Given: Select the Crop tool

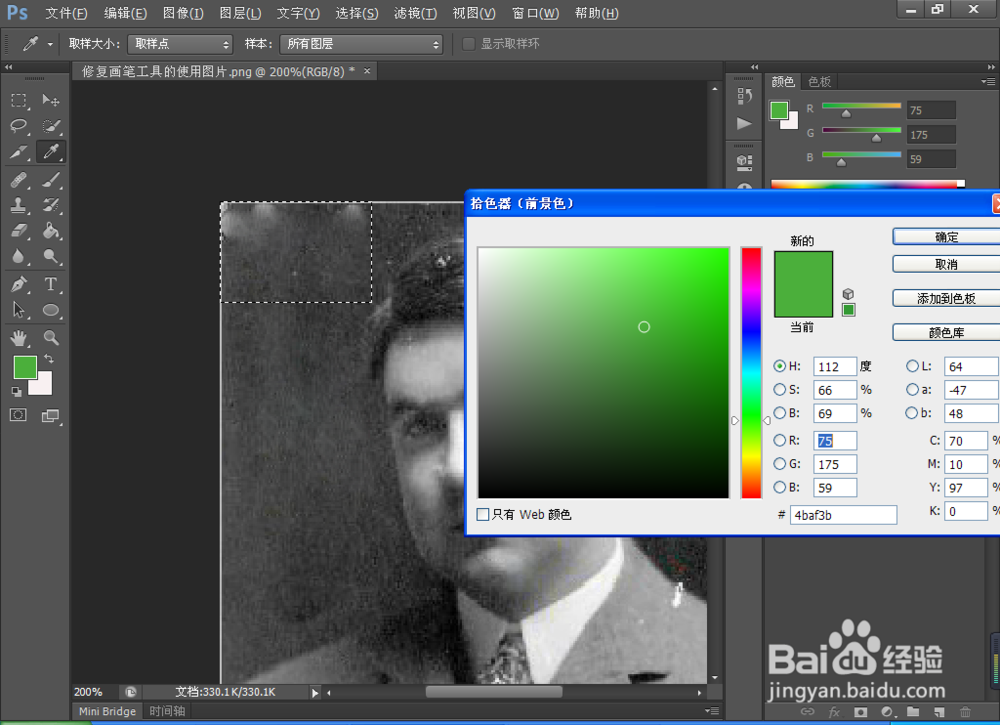Looking at the screenshot, I should (18, 152).
